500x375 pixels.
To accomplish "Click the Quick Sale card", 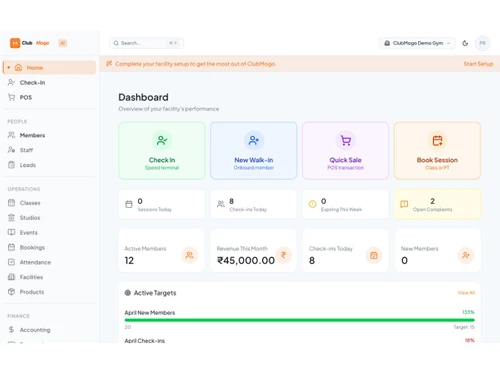I will tap(345, 151).
